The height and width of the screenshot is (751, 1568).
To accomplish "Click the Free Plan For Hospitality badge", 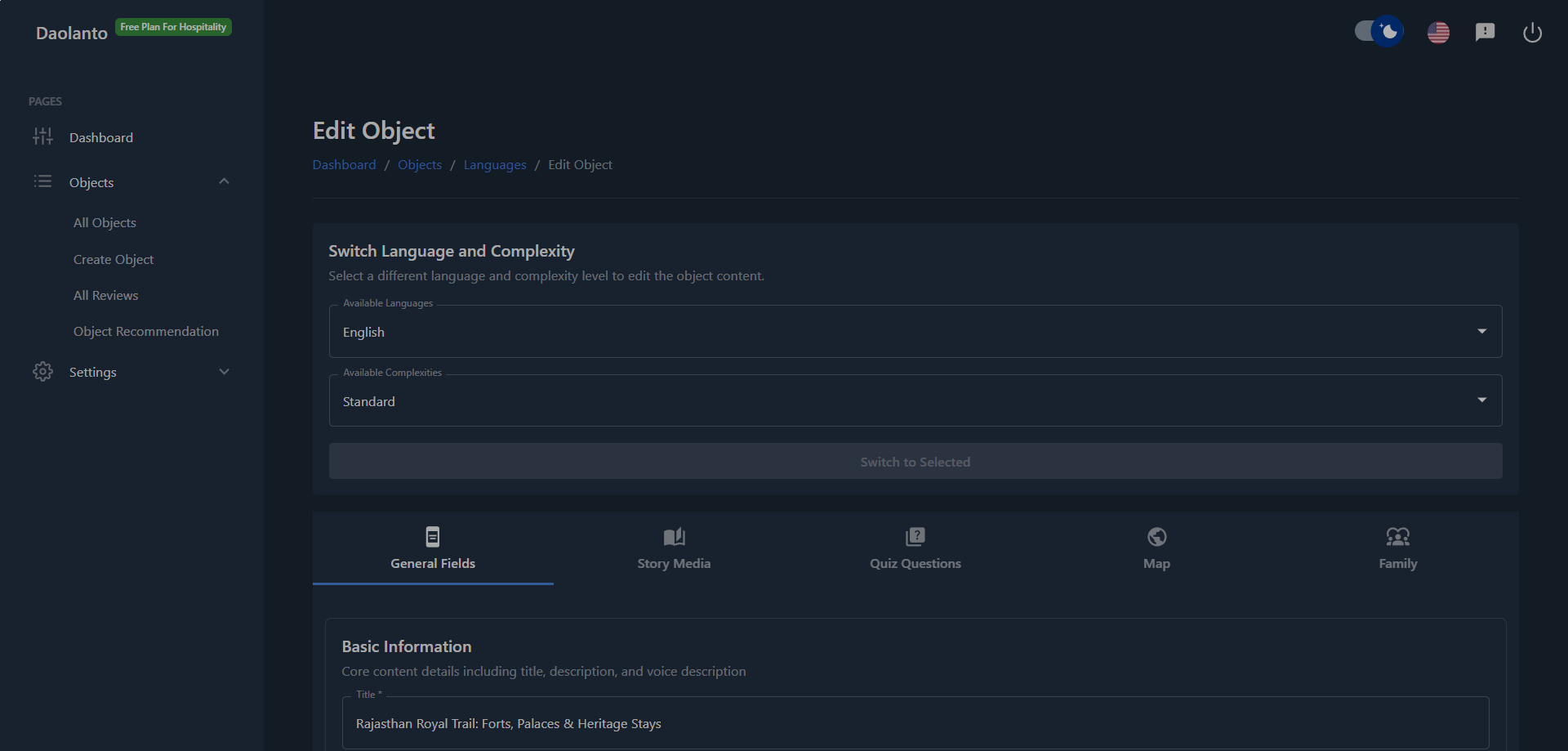I will (x=173, y=27).
